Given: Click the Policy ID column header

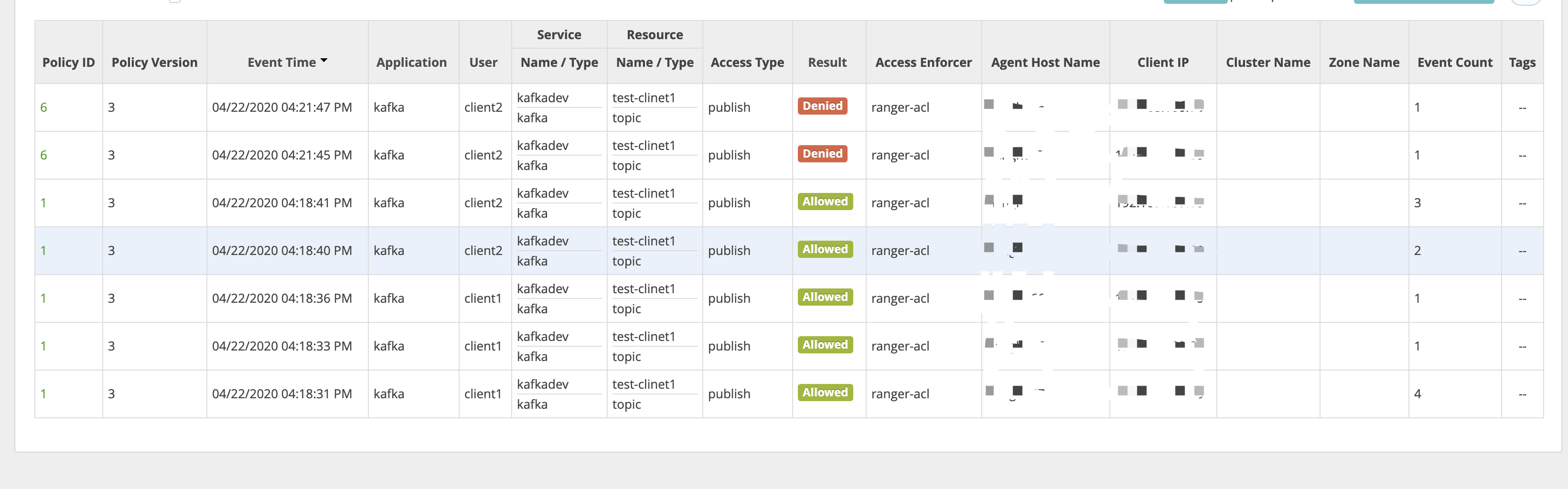Looking at the screenshot, I should pyautogui.click(x=67, y=62).
